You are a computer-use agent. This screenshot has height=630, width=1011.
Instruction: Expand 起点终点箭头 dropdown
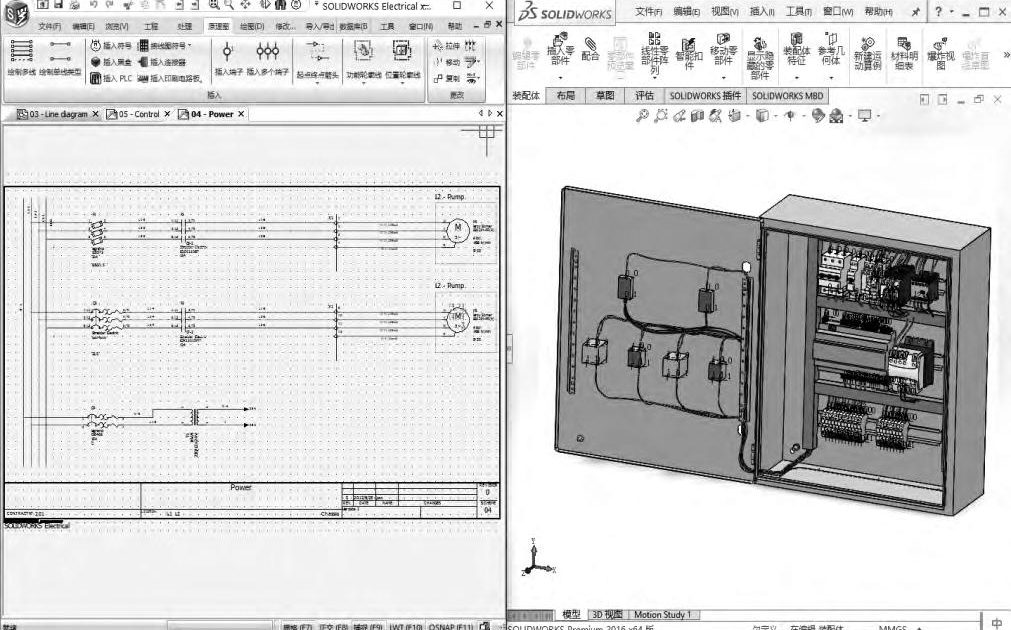[317, 84]
